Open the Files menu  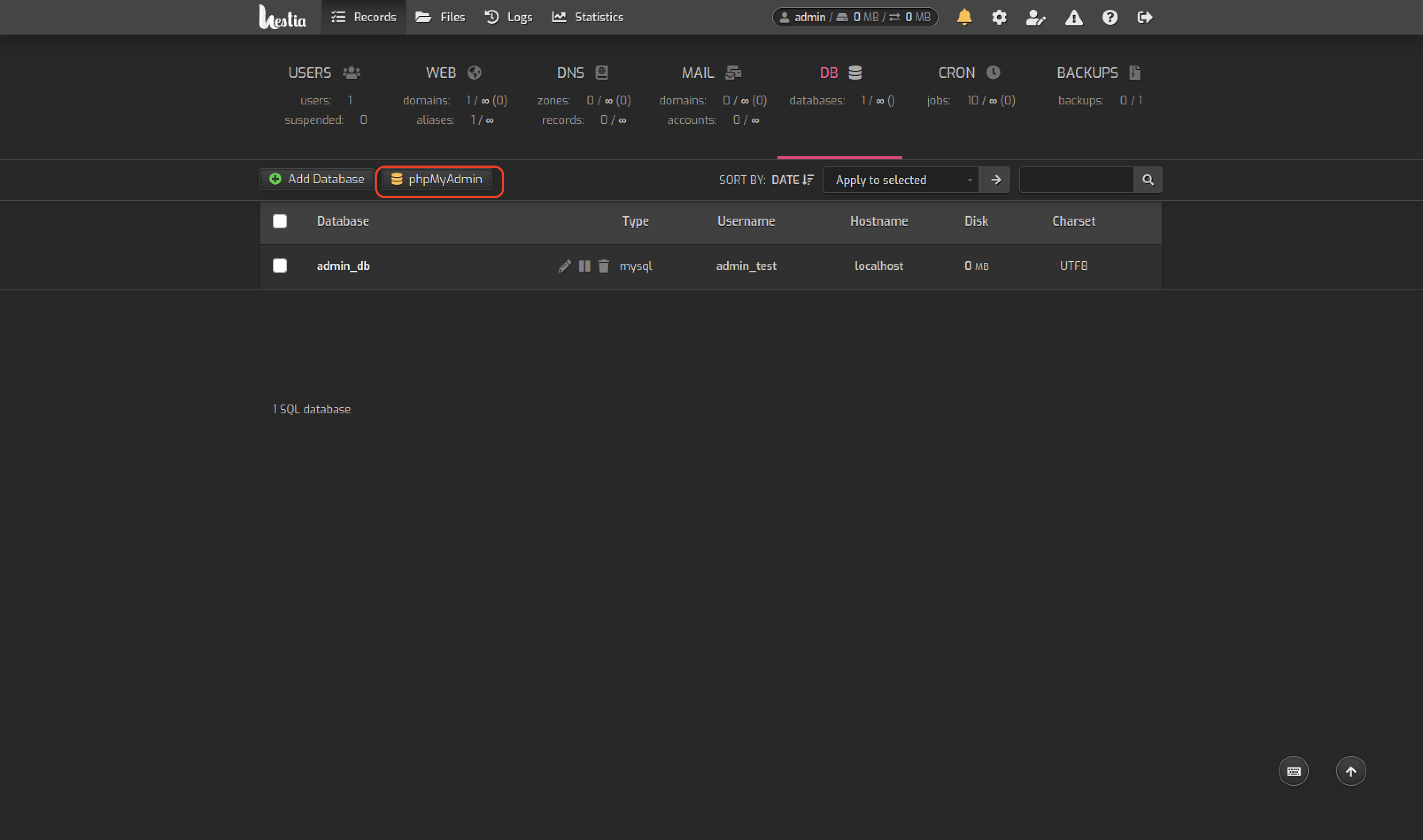[x=440, y=17]
